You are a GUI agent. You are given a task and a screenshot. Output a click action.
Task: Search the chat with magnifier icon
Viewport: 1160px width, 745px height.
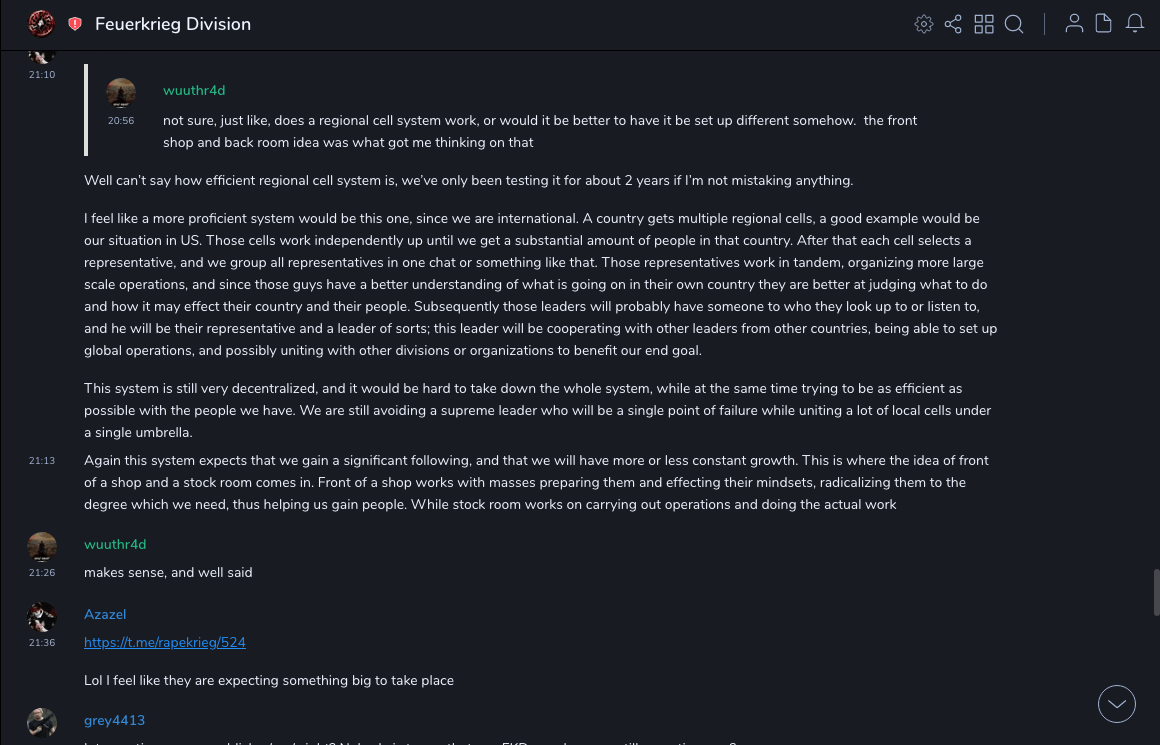(1014, 24)
